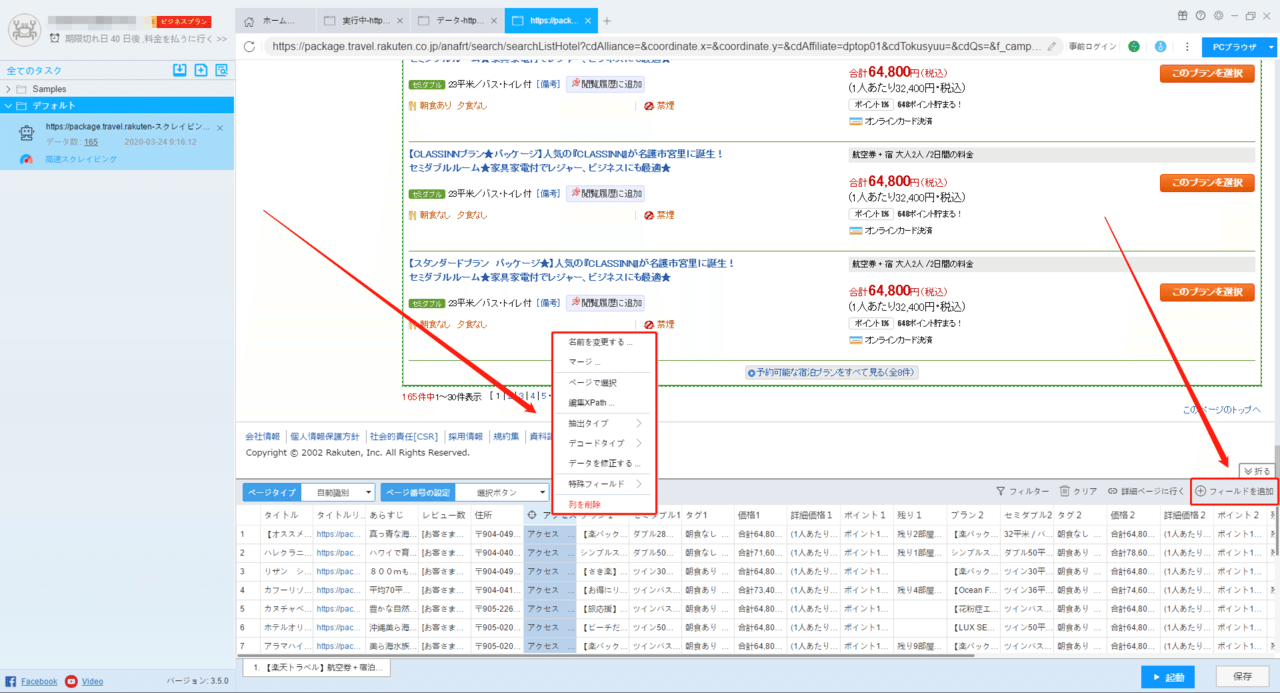Close the active https://pack tab
Image resolution: width=1280 pixels, height=693 pixels.
[x=587, y=21]
